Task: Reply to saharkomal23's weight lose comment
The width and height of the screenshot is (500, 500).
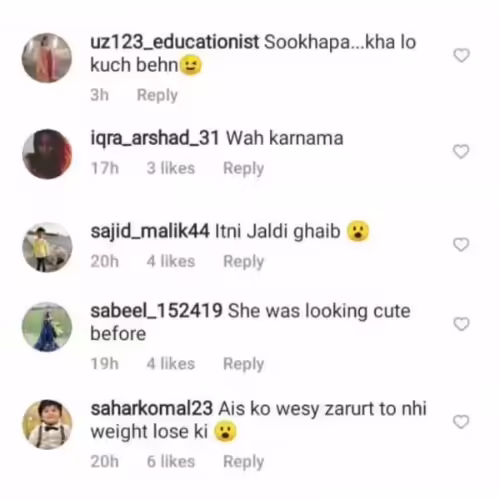Action: tap(244, 462)
